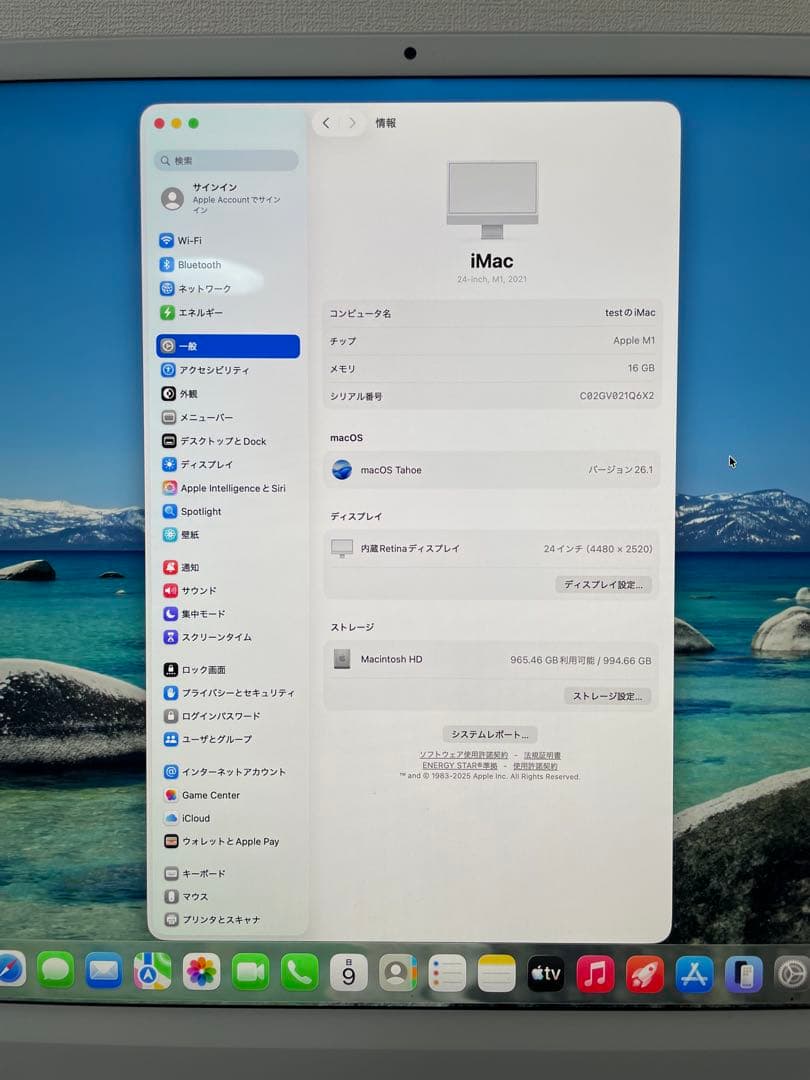Click the 検索 search field
This screenshot has width=810, height=1080.
click(x=225, y=161)
